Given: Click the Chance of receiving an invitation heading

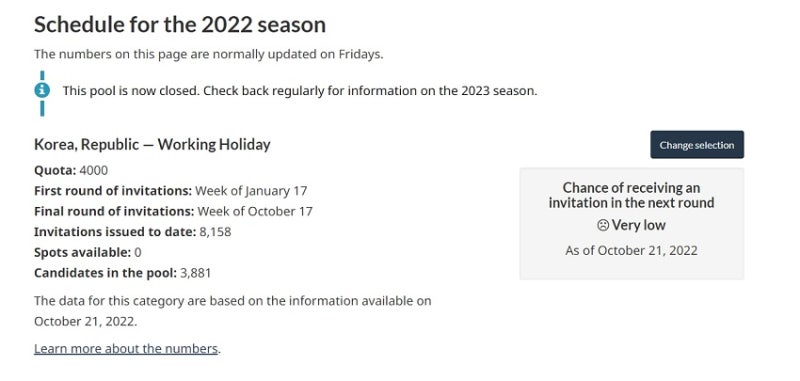Looking at the screenshot, I should 631,195.
